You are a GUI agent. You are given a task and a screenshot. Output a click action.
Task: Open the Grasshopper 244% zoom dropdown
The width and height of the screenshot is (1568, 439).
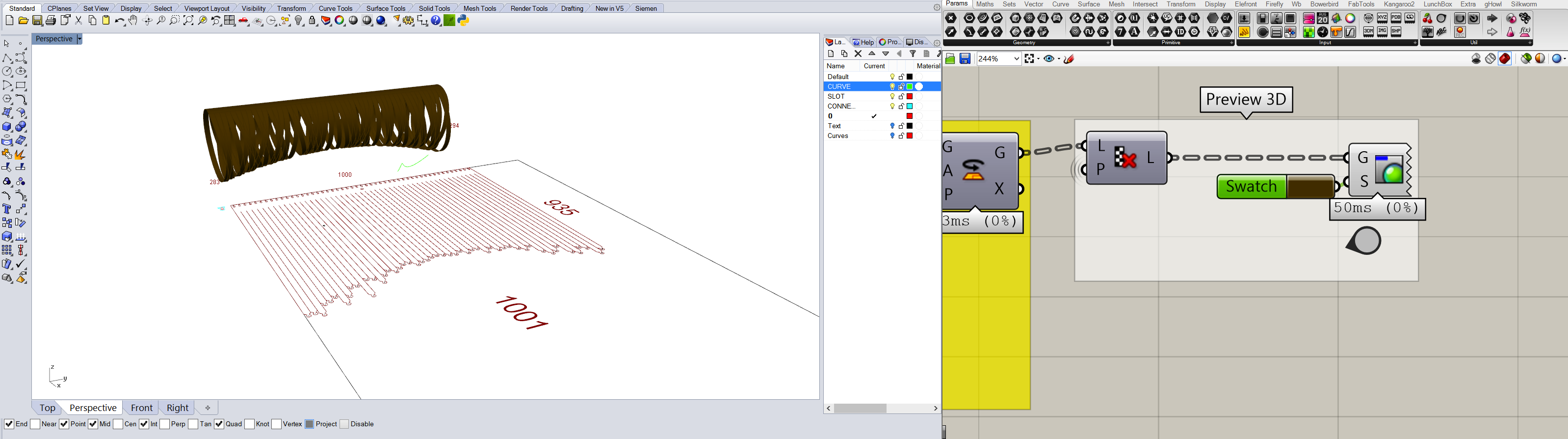pos(1017,58)
